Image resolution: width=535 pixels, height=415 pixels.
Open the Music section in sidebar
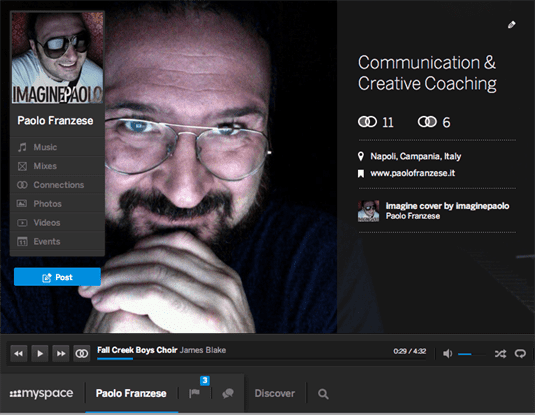[x=57, y=147]
